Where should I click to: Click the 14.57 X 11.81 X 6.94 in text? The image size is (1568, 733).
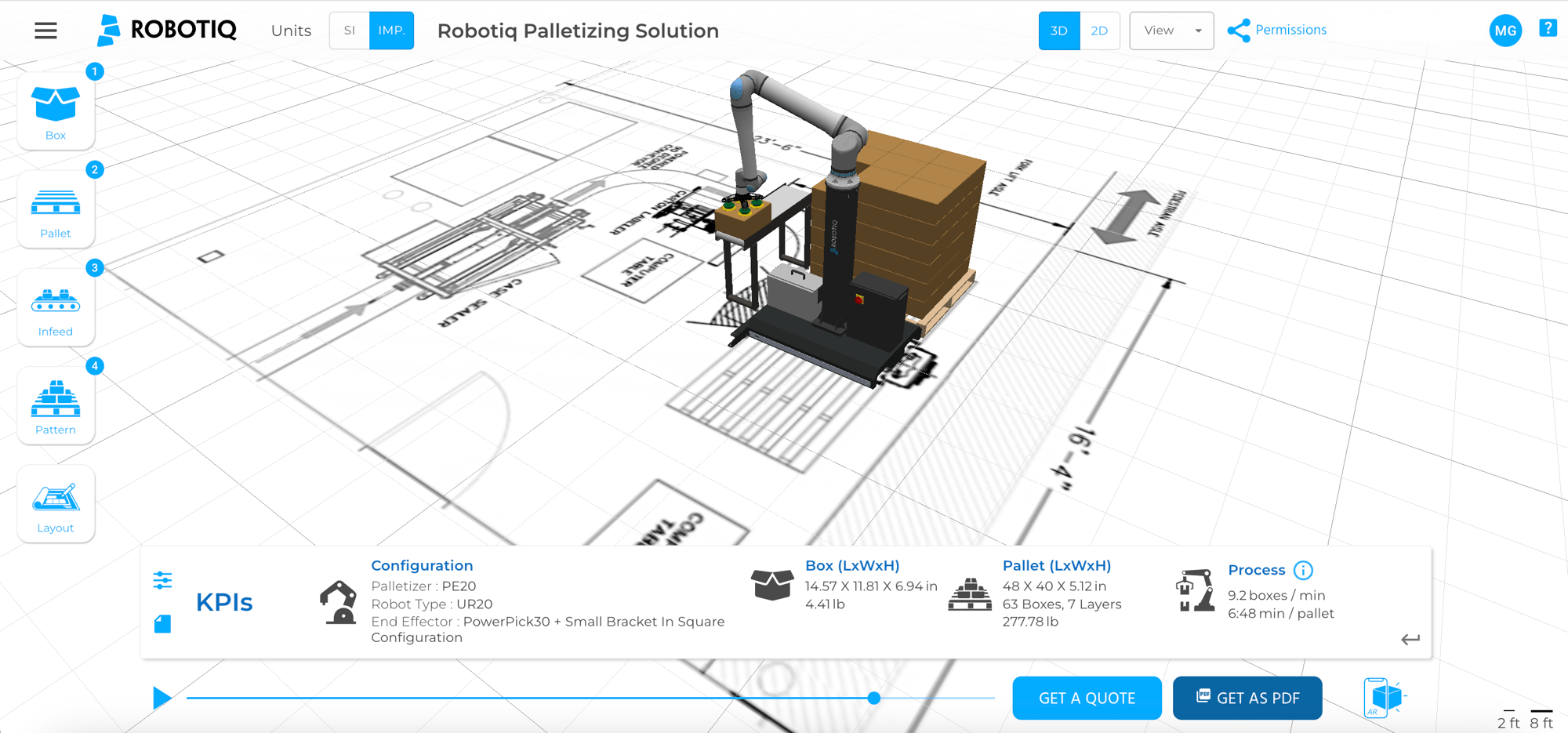pos(871,586)
